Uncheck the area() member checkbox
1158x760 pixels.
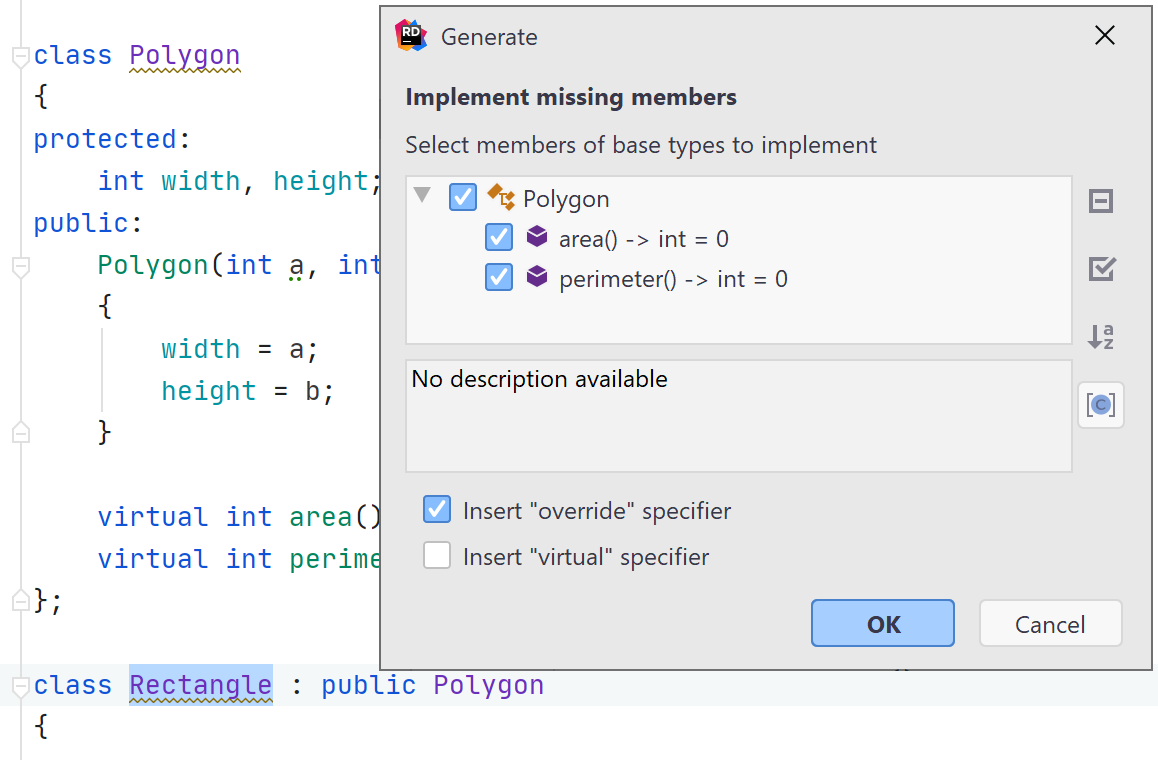(498, 237)
